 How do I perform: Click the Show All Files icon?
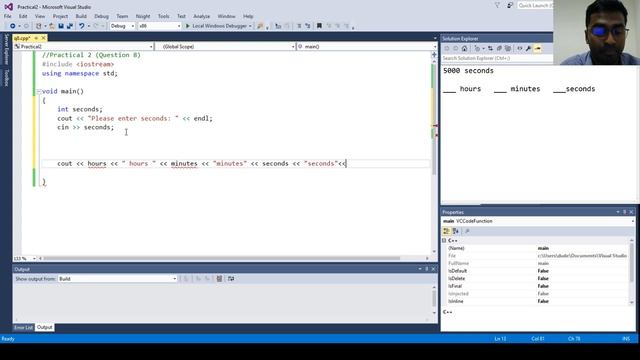point(508,49)
